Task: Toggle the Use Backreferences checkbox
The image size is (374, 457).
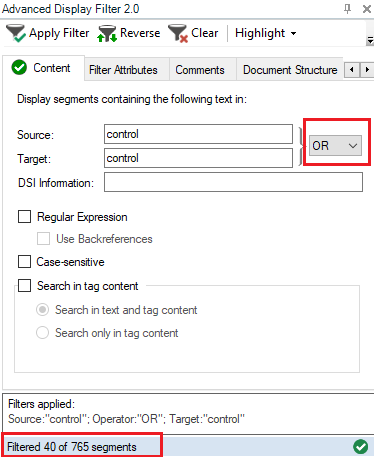Action: pos(44,239)
